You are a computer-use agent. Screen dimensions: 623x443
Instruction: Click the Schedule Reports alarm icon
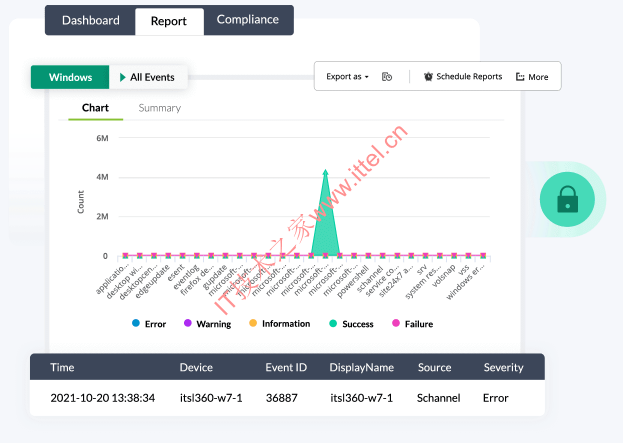429,77
